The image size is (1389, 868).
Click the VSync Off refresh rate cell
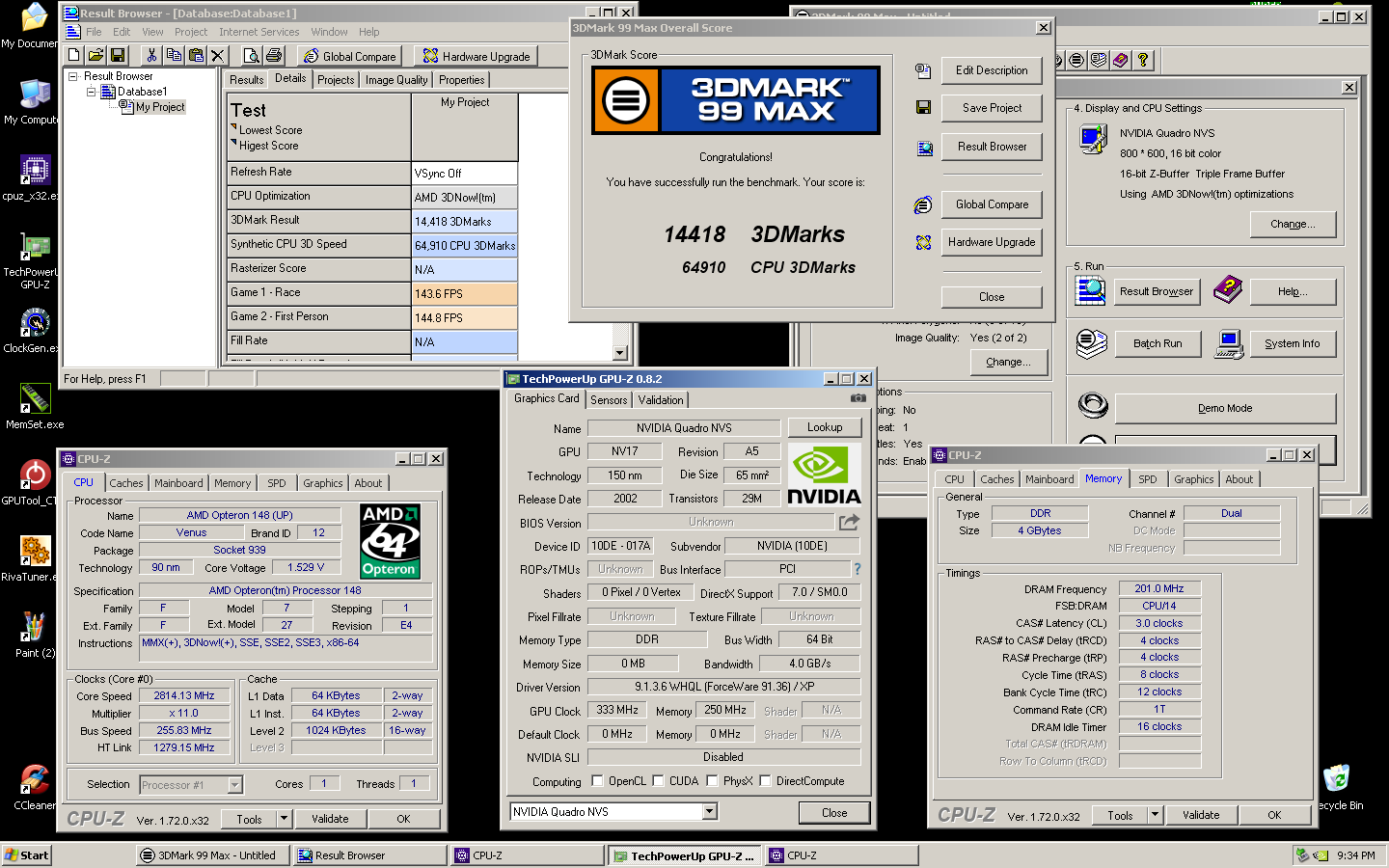pos(465,174)
